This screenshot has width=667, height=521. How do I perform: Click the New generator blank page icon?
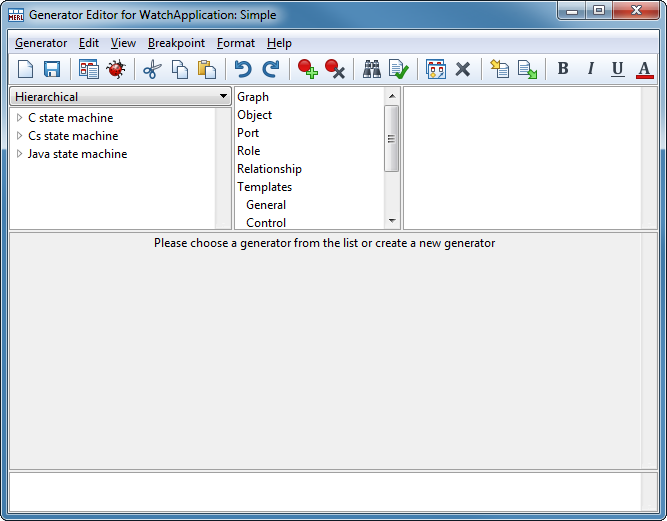(x=26, y=69)
